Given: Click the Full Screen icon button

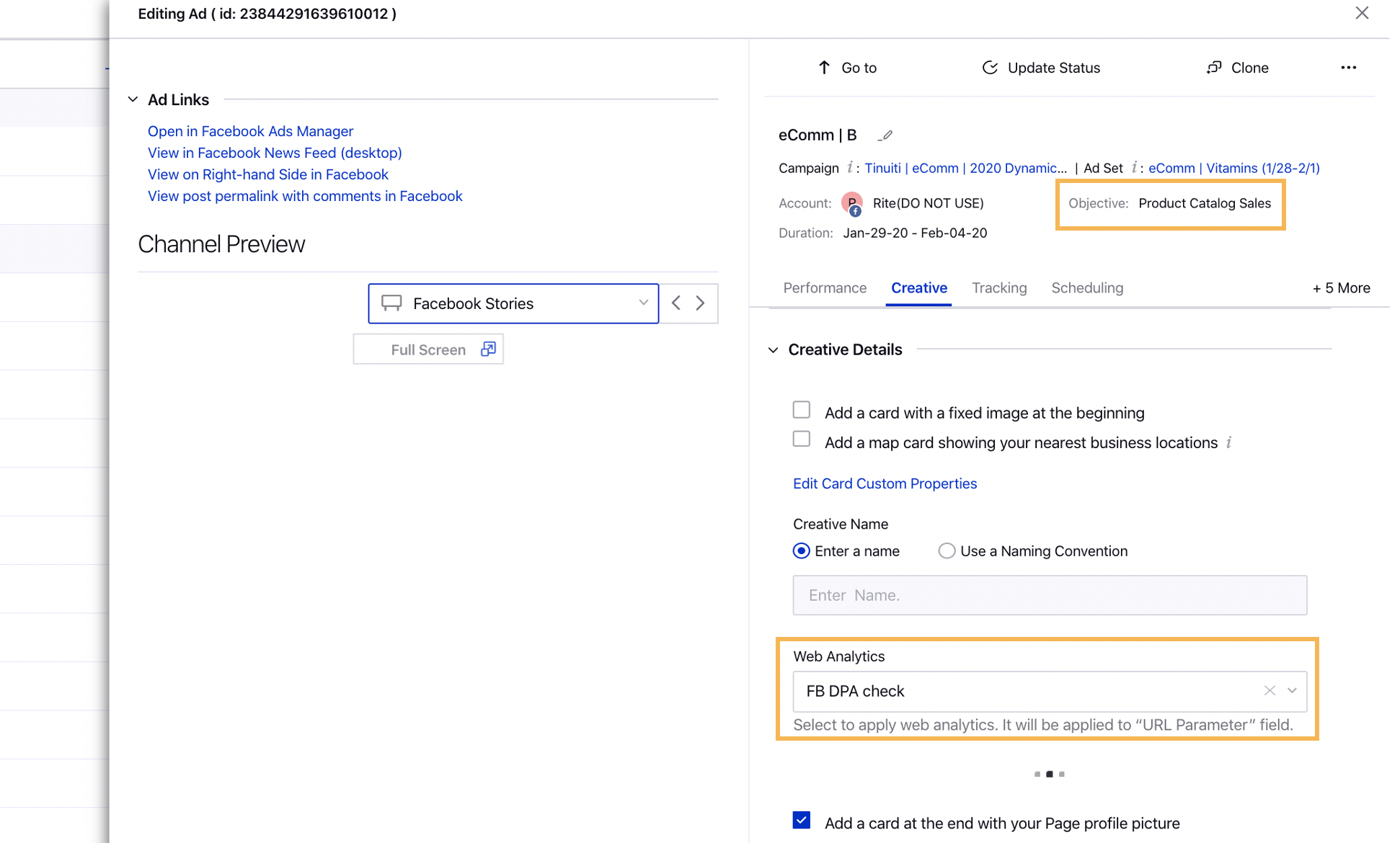Looking at the screenshot, I should pyautogui.click(x=489, y=349).
